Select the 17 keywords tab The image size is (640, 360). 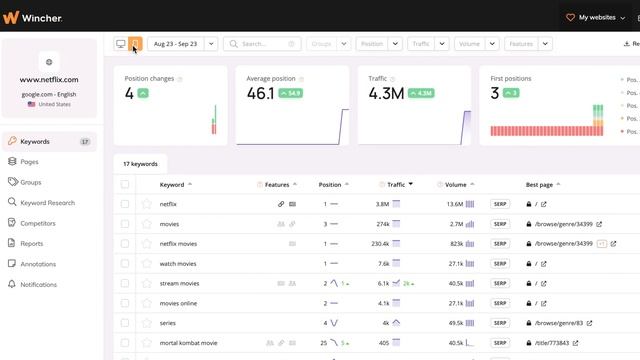coord(140,164)
